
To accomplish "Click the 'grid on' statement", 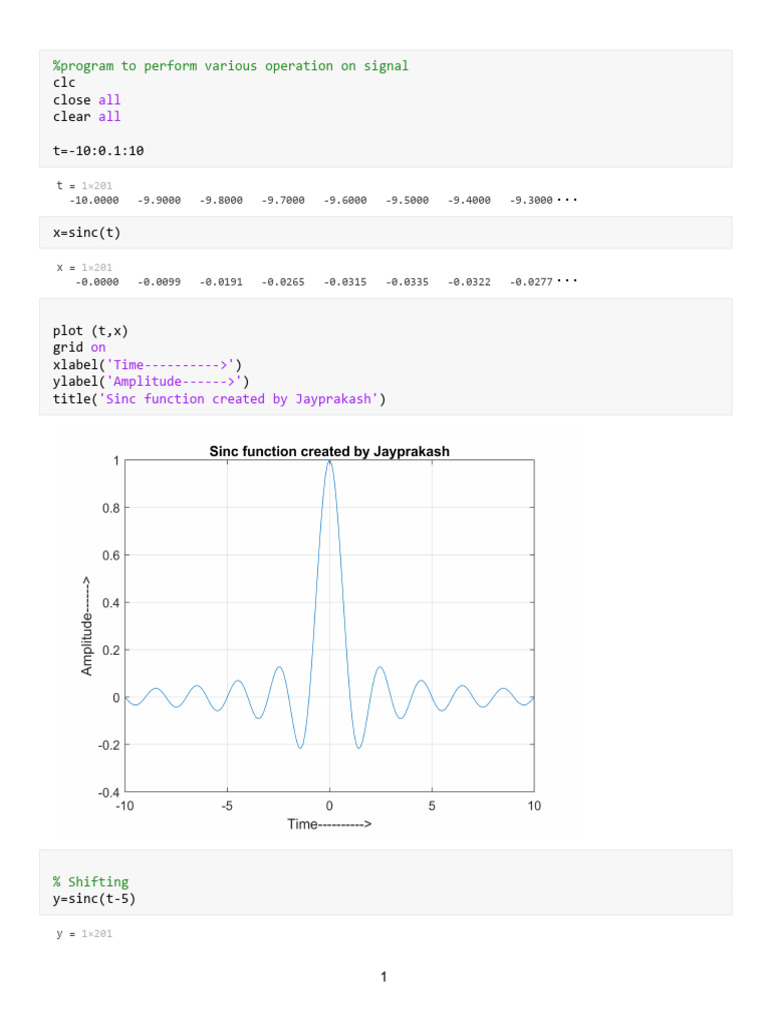I will click(79, 347).
